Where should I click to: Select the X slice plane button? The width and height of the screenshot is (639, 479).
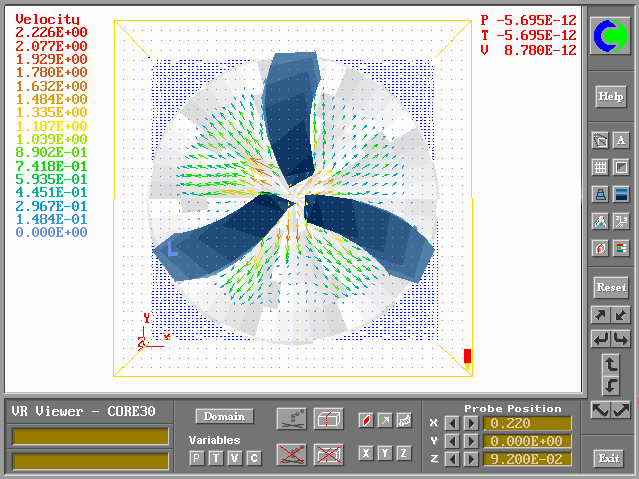(x=366, y=453)
